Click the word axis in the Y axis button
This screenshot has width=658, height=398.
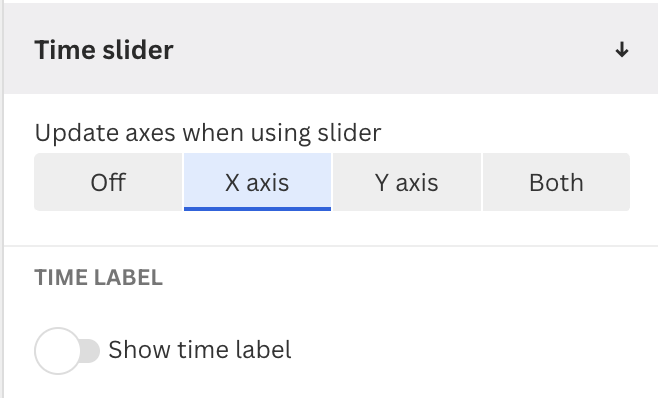coord(417,183)
